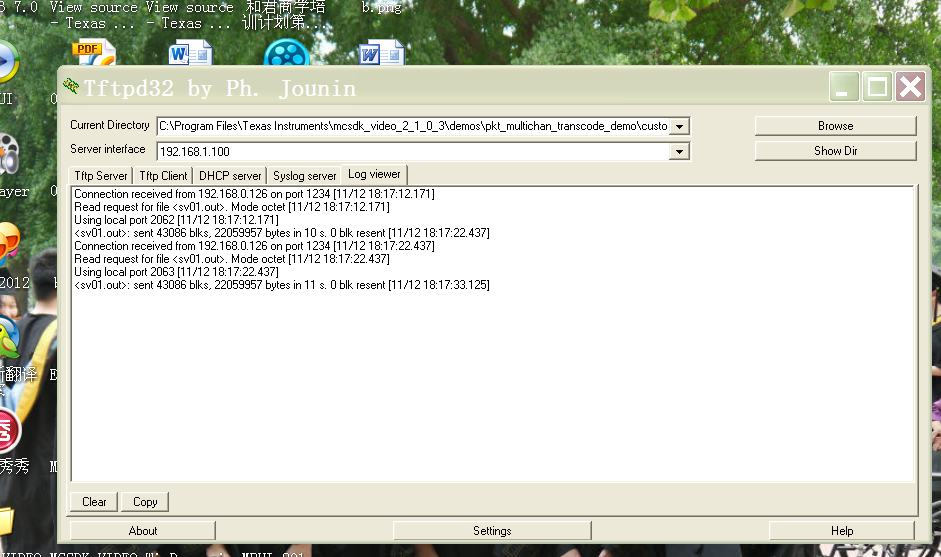Close the Tftpd32 window
The width and height of the screenshot is (941, 557).
click(x=910, y=87)
